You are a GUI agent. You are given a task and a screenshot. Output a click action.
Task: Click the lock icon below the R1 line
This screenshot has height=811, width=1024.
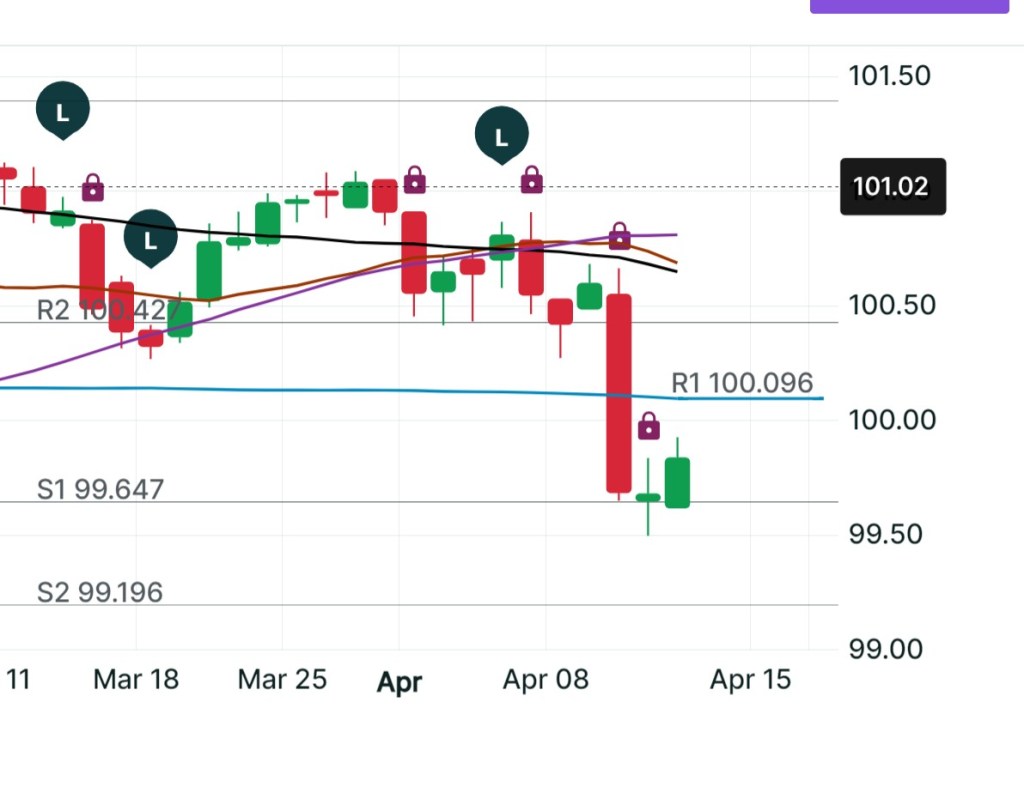[649, 426]
